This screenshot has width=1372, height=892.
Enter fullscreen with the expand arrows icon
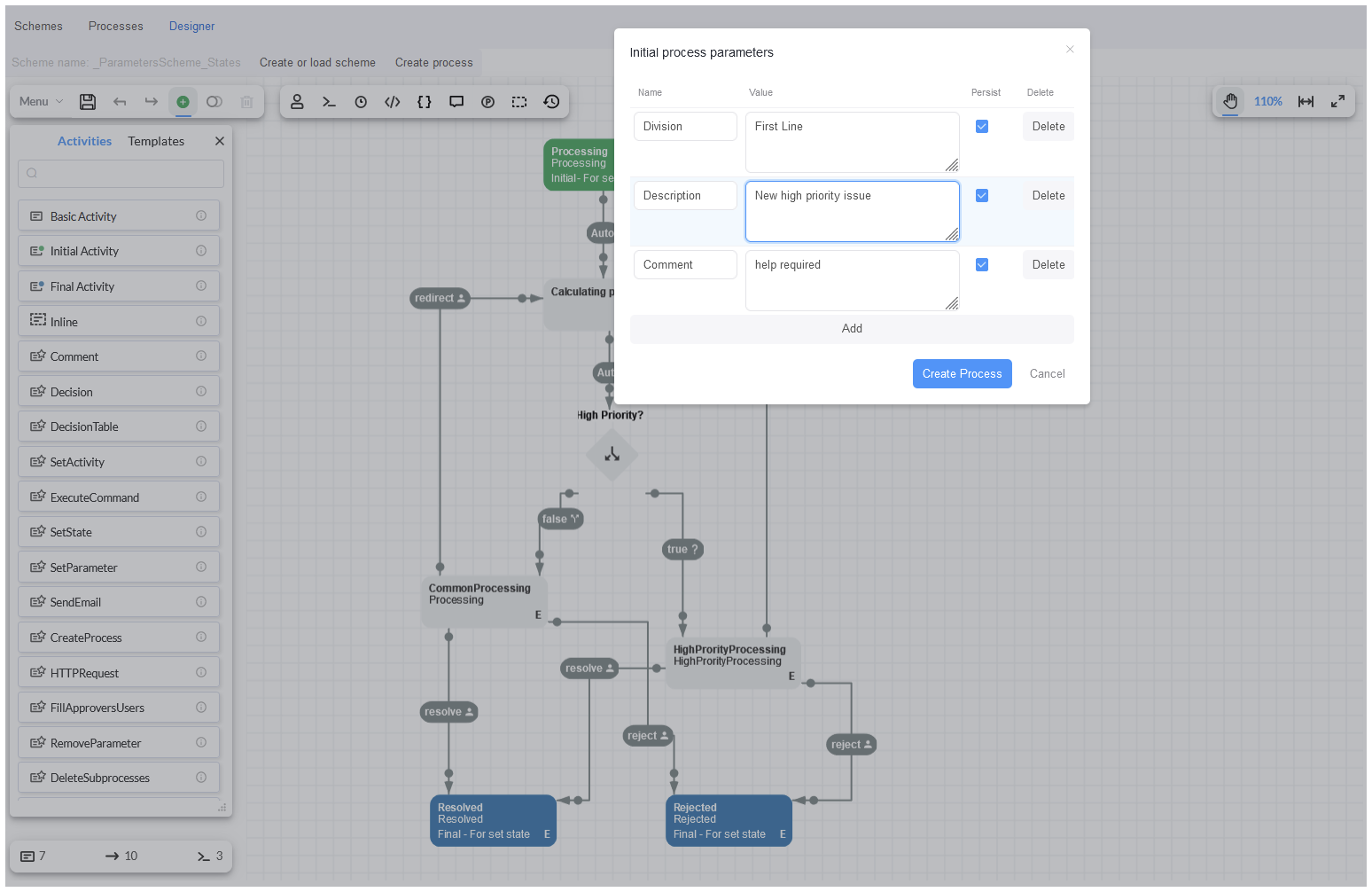(1337, 102)
